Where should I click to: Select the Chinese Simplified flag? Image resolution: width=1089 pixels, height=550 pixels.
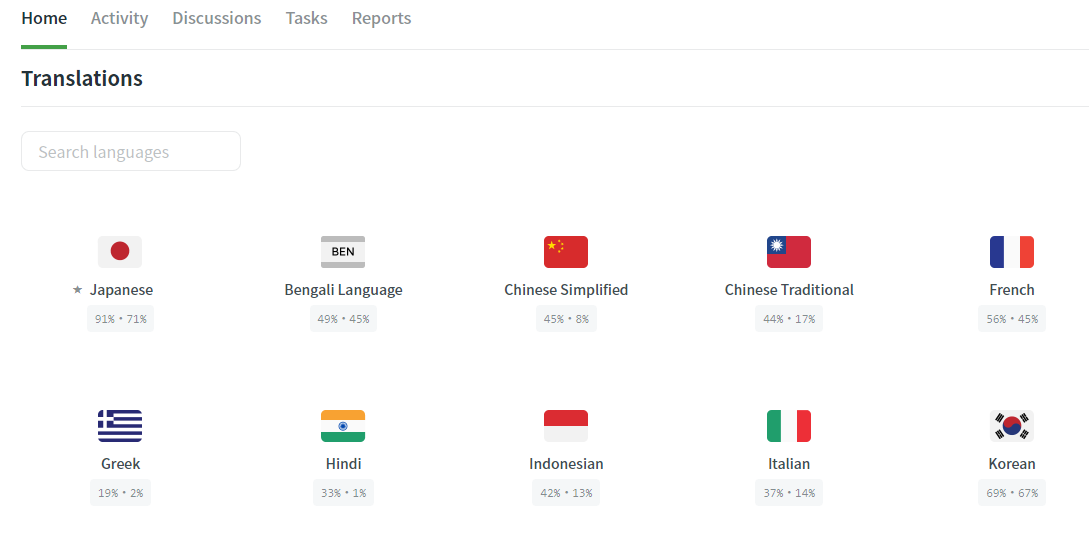pos(566,251)
